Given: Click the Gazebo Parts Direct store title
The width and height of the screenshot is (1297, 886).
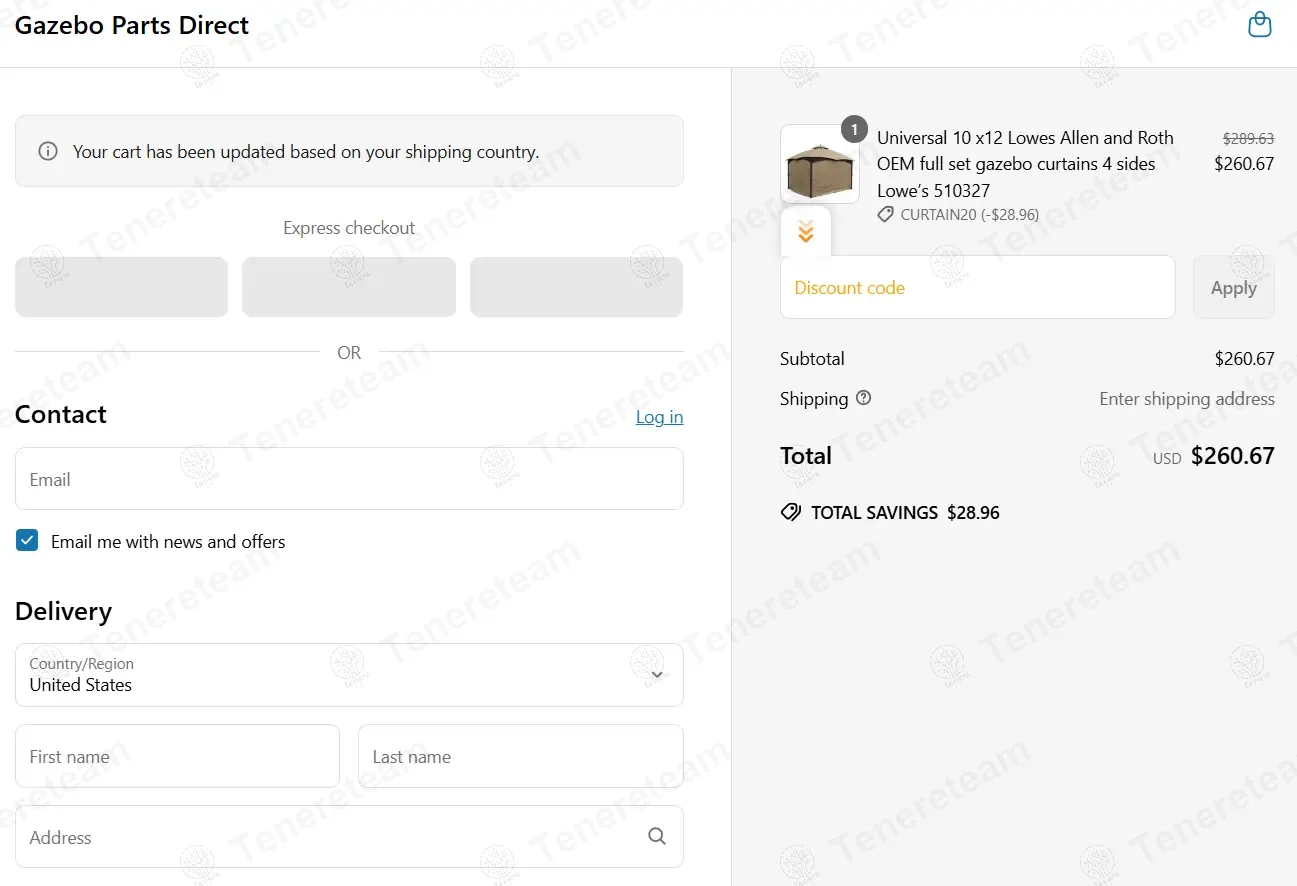Looking at the screenshot, I should (132, 25).
